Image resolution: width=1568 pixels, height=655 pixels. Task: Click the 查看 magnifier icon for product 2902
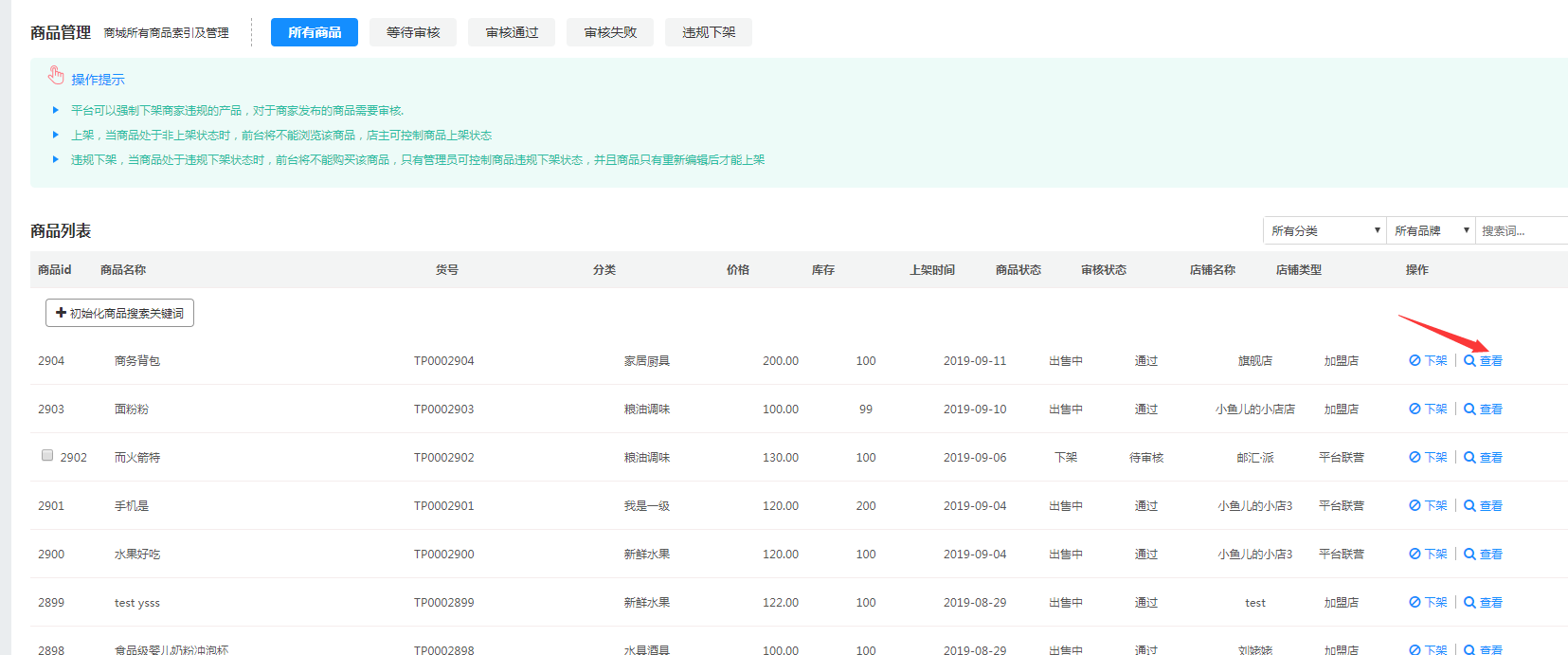tap(1469, 458)
